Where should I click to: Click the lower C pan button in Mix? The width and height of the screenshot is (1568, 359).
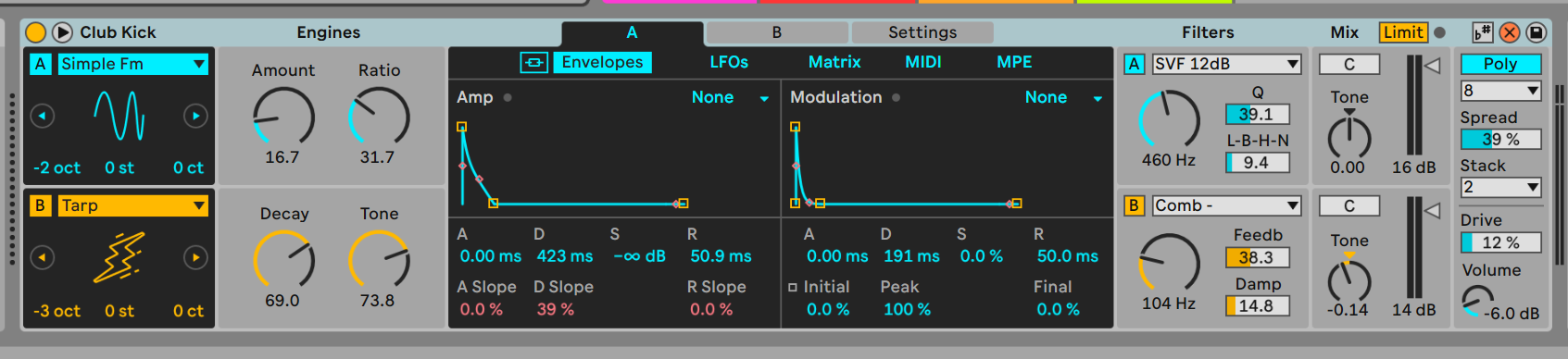coord(1349,205)
